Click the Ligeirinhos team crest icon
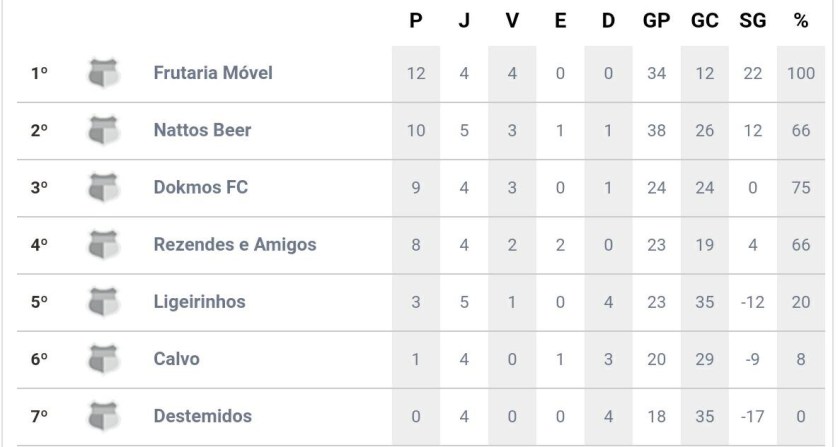 pyautogui.click(x=103, y=301)
